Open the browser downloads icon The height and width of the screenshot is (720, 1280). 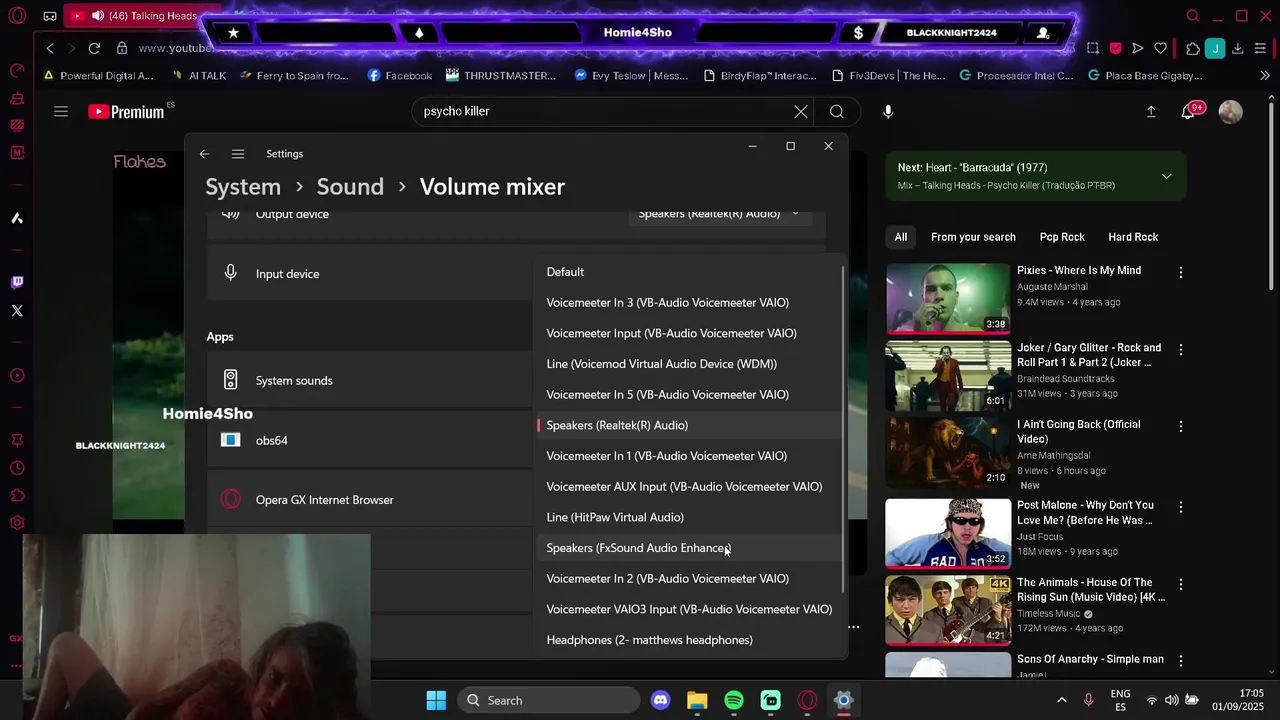[1237, 48]
